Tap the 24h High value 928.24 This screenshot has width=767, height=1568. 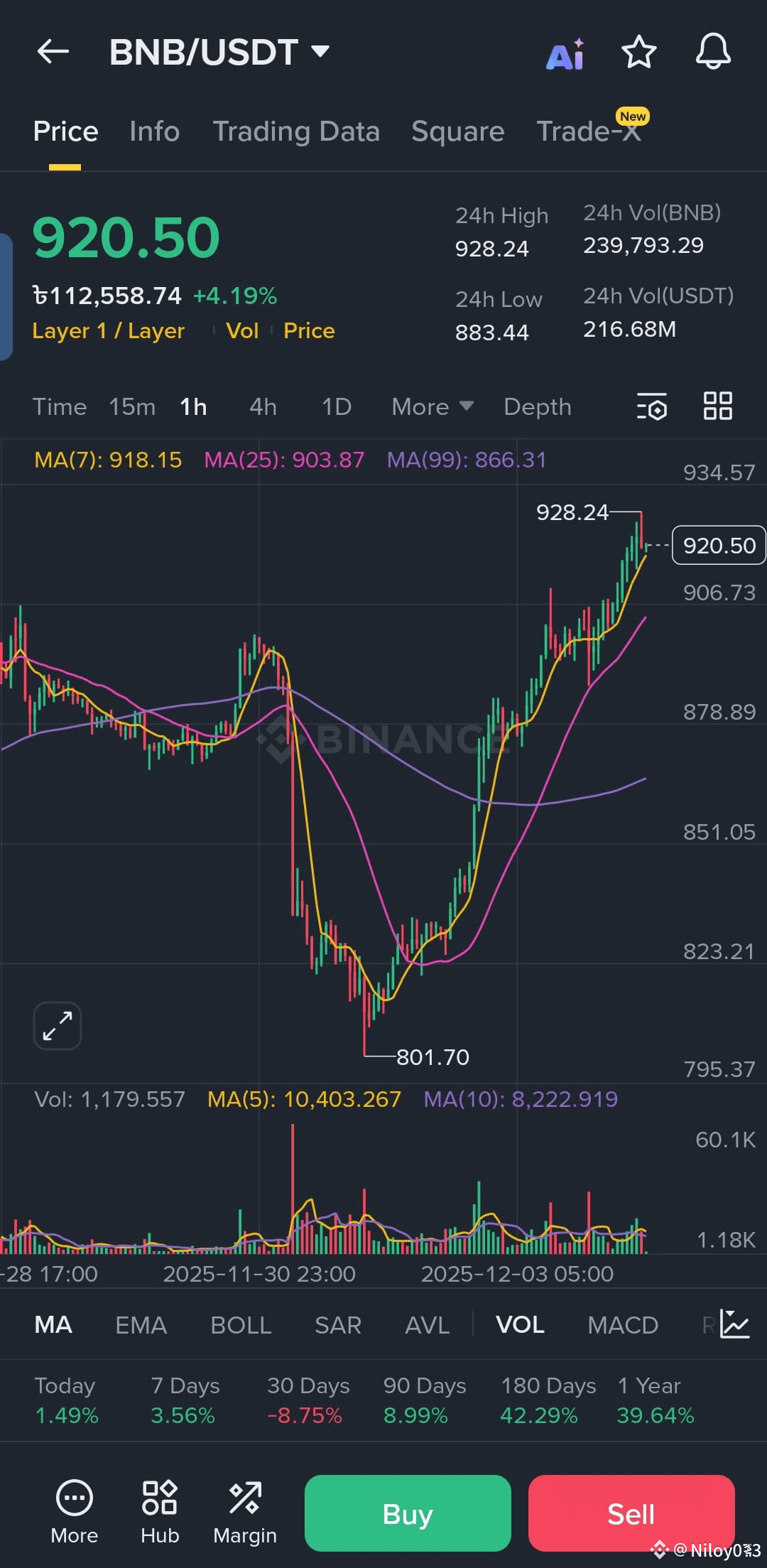492,249
